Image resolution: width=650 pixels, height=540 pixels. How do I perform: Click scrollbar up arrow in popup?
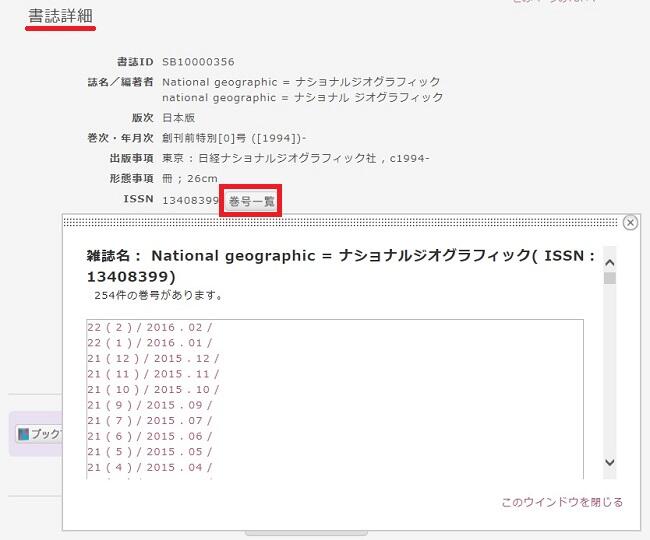tap(609, 262)
